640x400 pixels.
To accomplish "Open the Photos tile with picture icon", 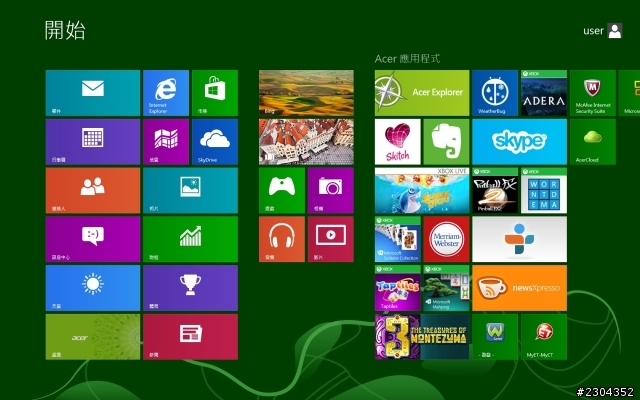I will (190, 190).
